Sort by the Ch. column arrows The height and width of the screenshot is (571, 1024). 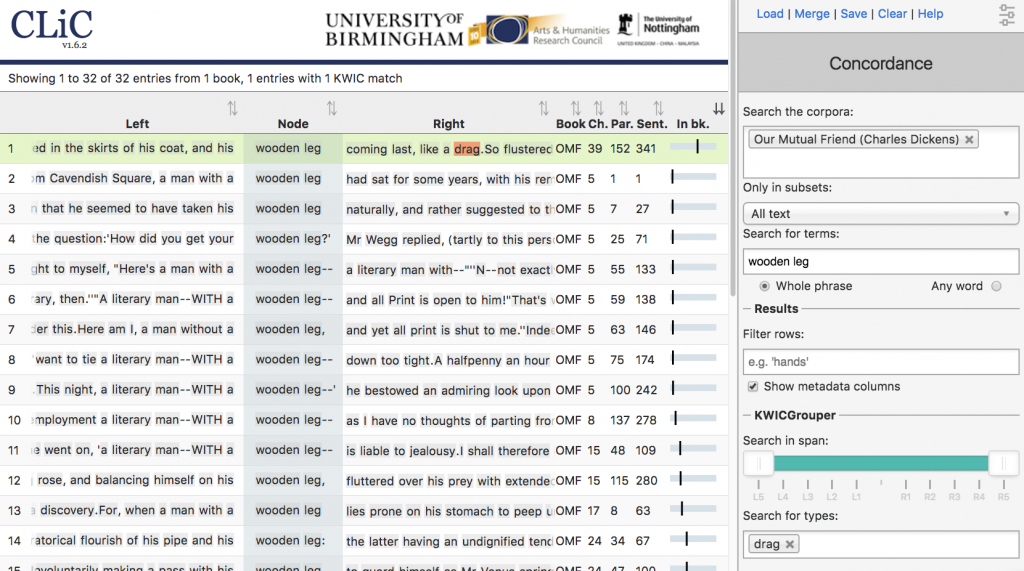(598, 108)
